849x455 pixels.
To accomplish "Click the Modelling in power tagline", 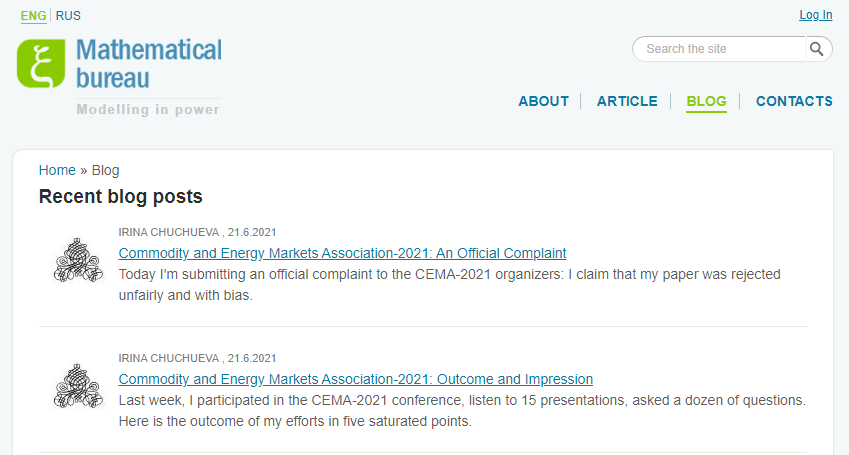I will point(148,109).
